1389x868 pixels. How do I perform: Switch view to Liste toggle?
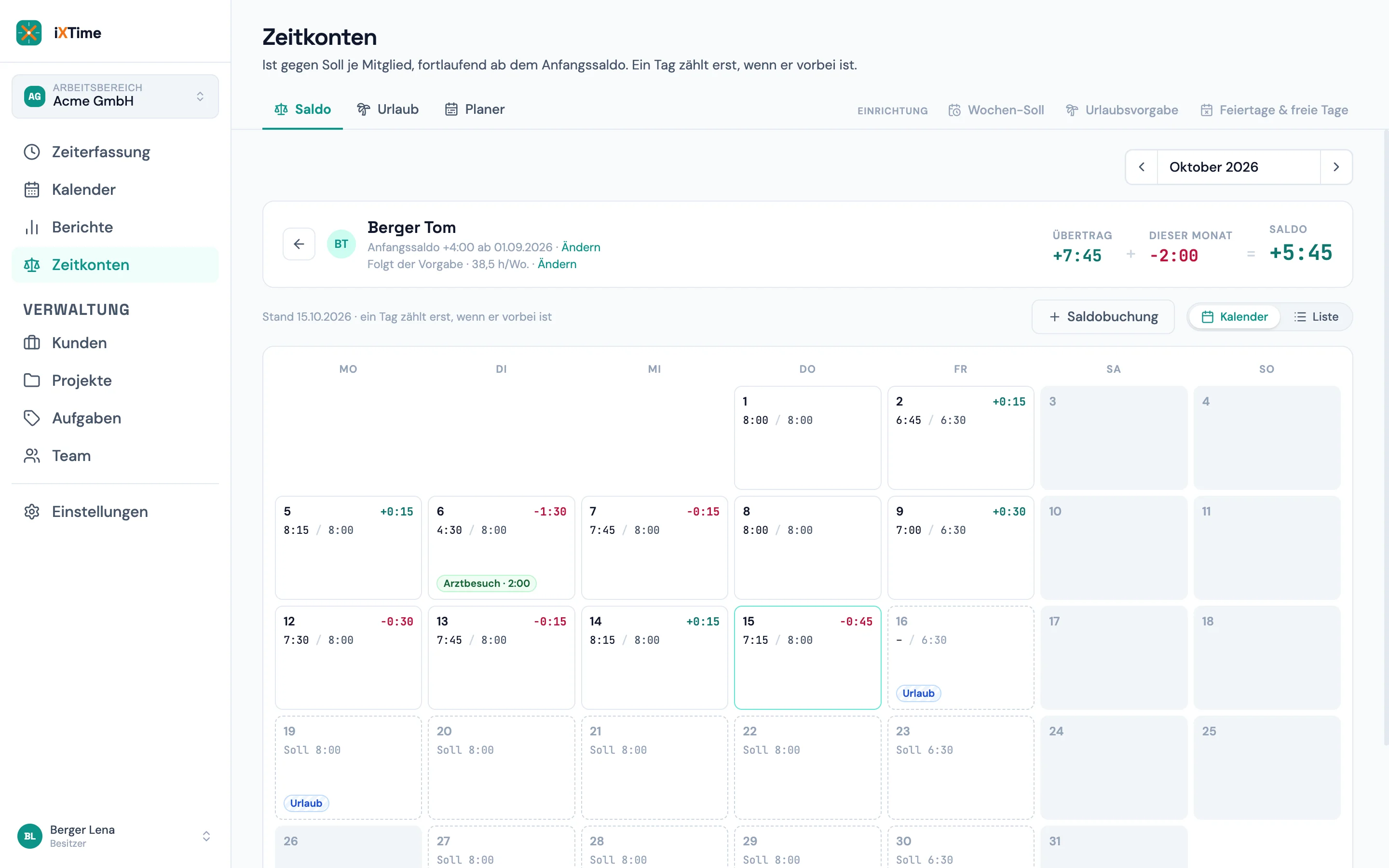pyautogui.click(x=1316, y=317)
